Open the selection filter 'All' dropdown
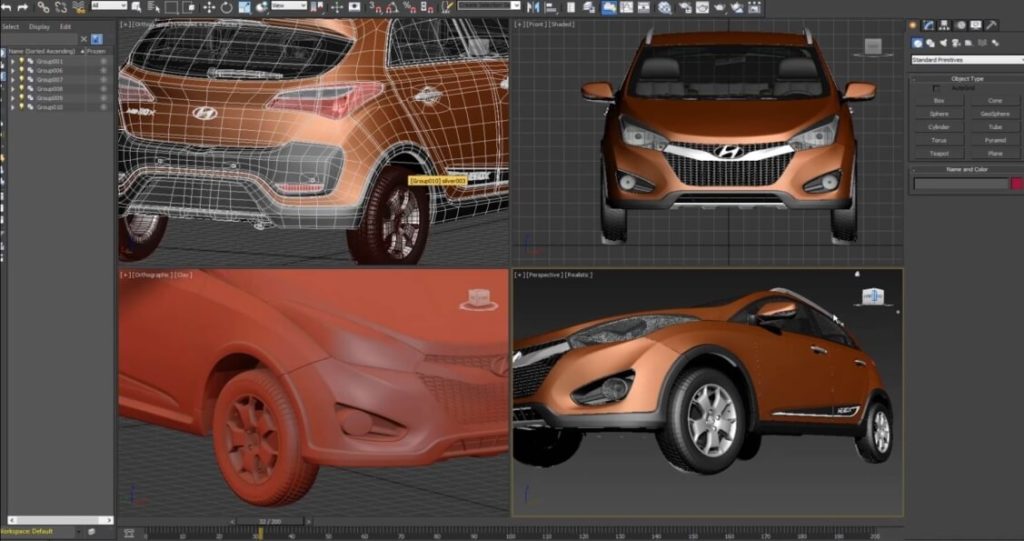Screen dimensions: 1024x541 (x=109, y=5)
